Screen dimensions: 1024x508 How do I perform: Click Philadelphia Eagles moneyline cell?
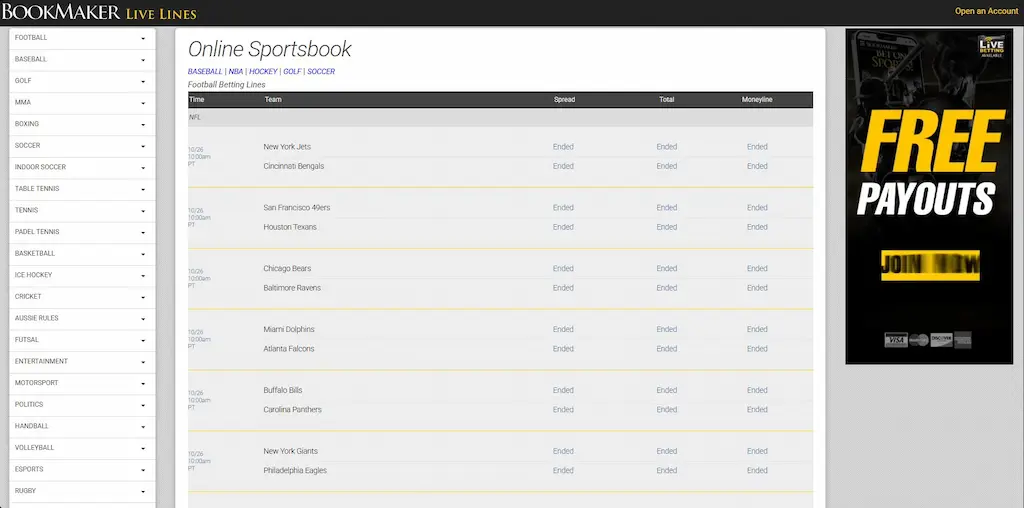757,471
